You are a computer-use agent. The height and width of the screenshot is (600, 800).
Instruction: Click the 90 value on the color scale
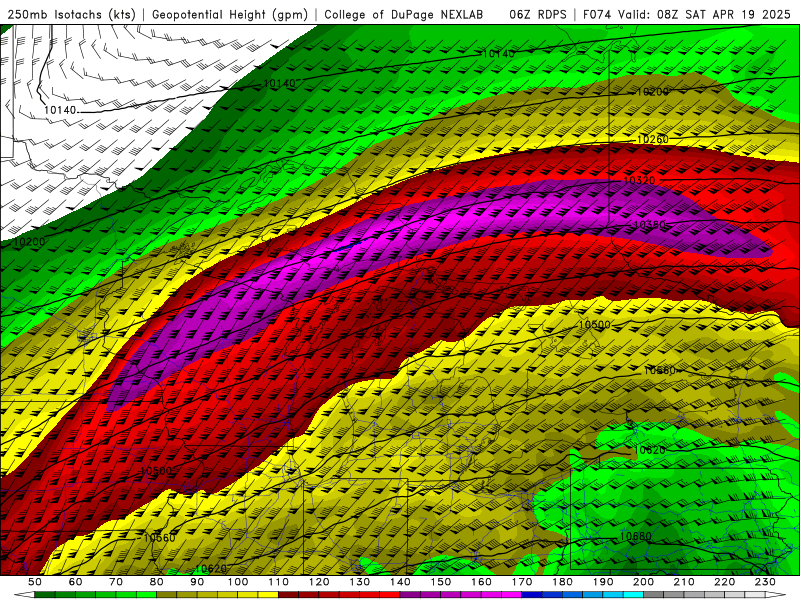pos(197,582)
